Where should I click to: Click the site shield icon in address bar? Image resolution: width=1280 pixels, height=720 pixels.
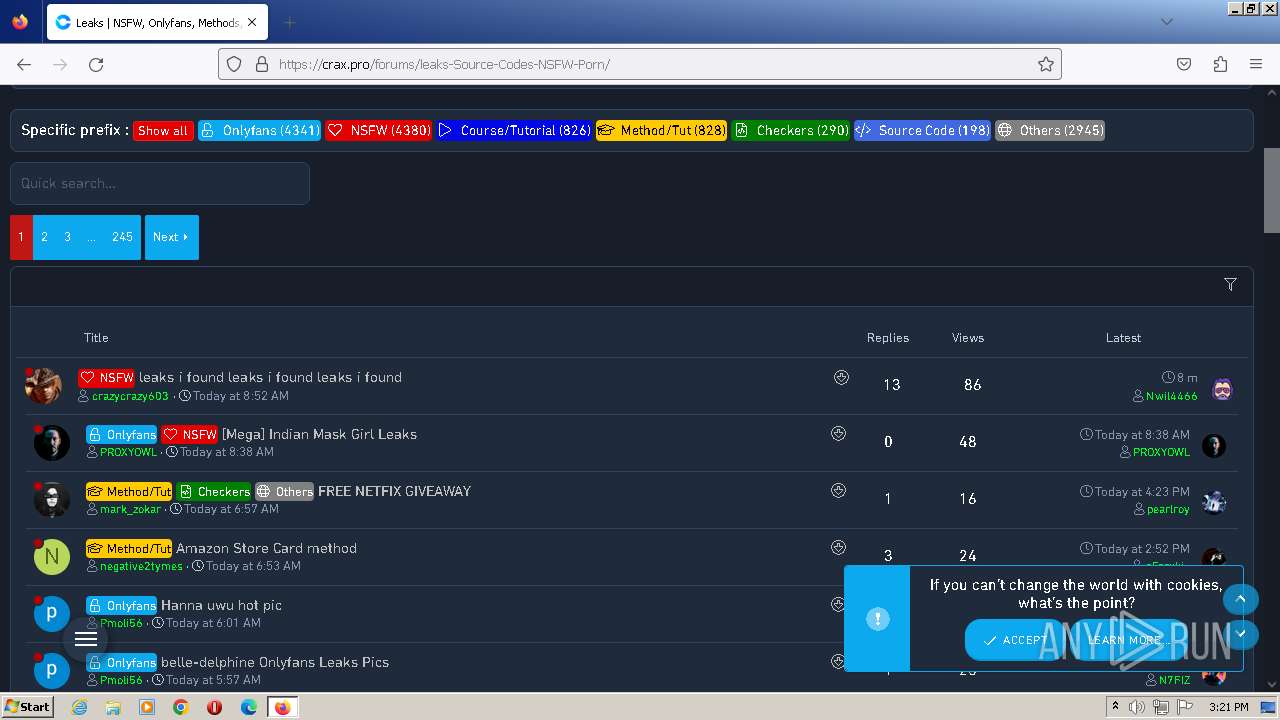tap(234, 64)
